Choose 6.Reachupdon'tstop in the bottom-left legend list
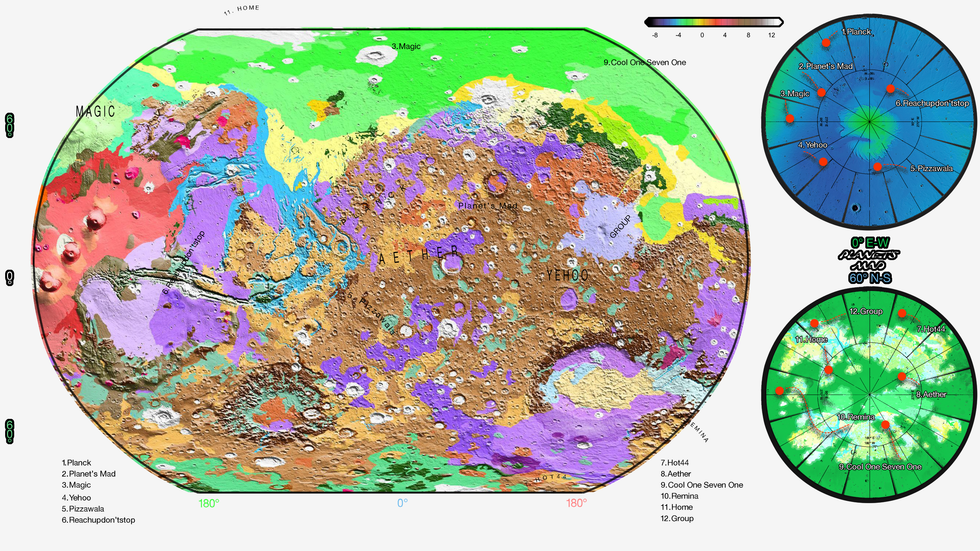The width and height of the screenshot is (980, 551). coord(98,520)
